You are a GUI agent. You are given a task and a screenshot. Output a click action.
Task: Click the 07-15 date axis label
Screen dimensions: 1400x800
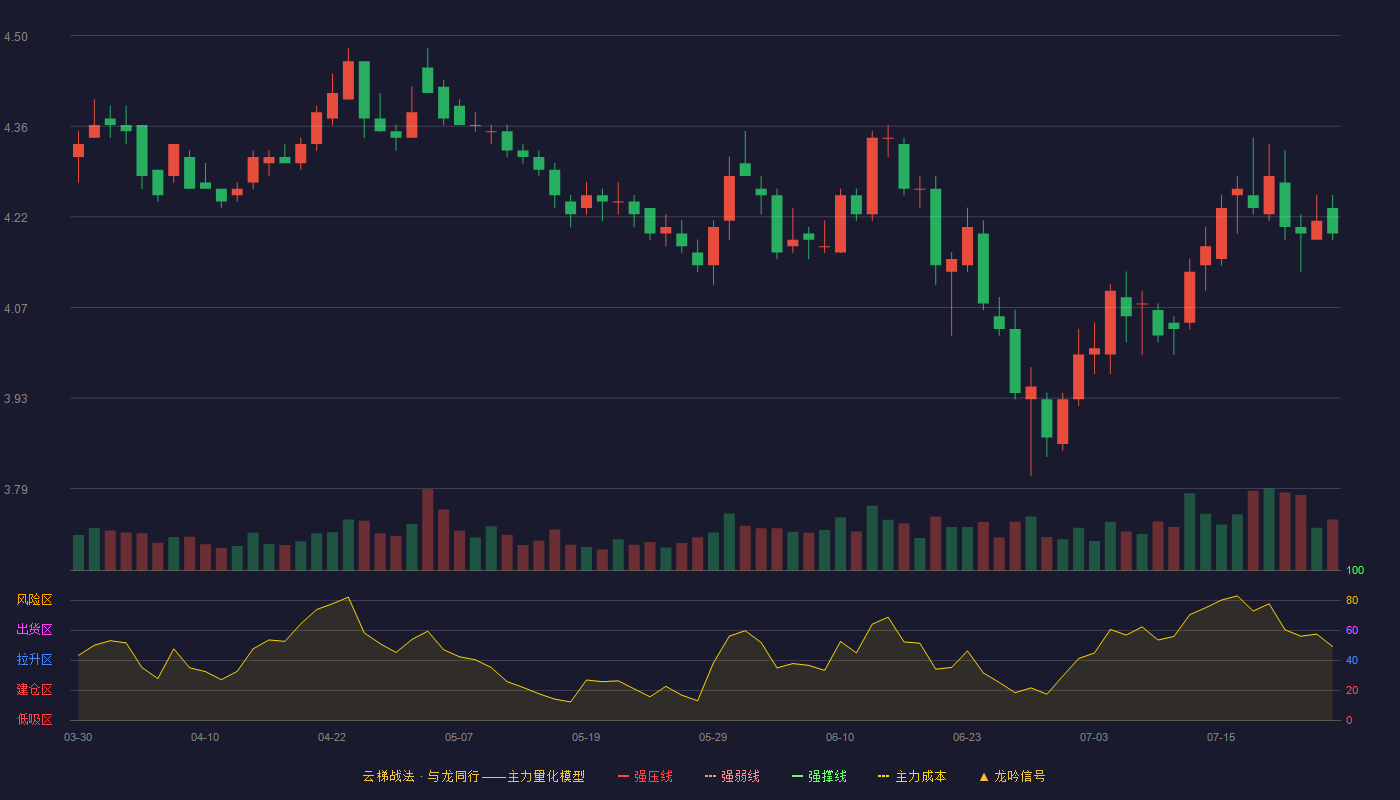click(x=1221, y=737)
